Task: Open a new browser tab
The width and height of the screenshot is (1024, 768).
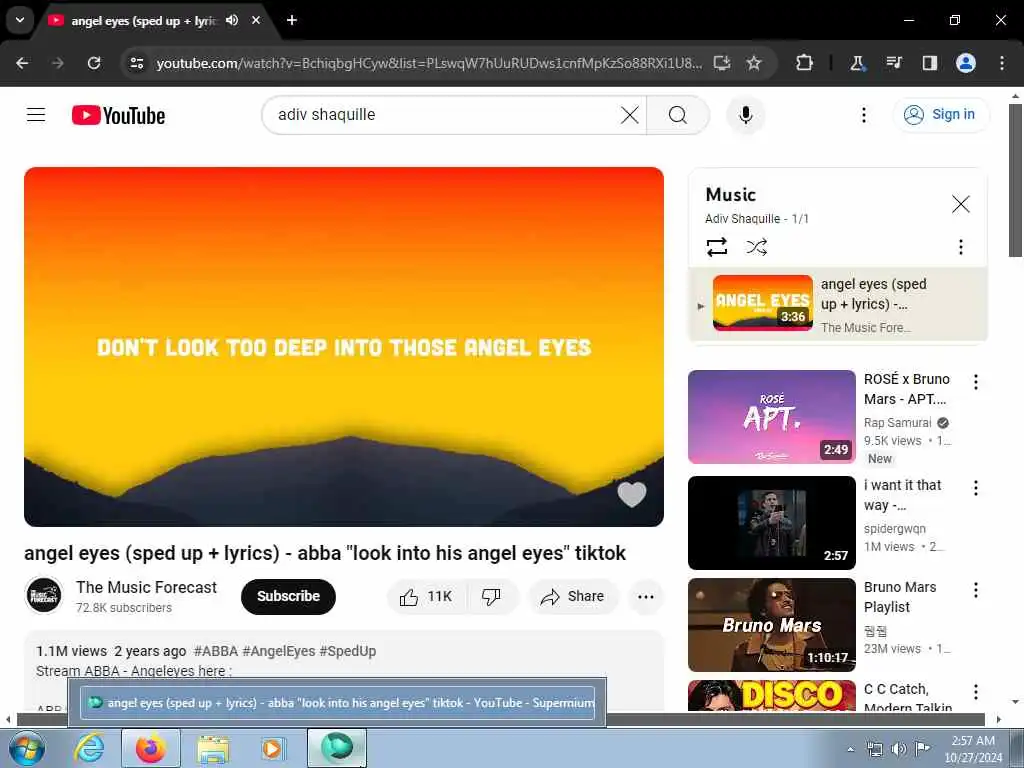Action: pos(292,20)
